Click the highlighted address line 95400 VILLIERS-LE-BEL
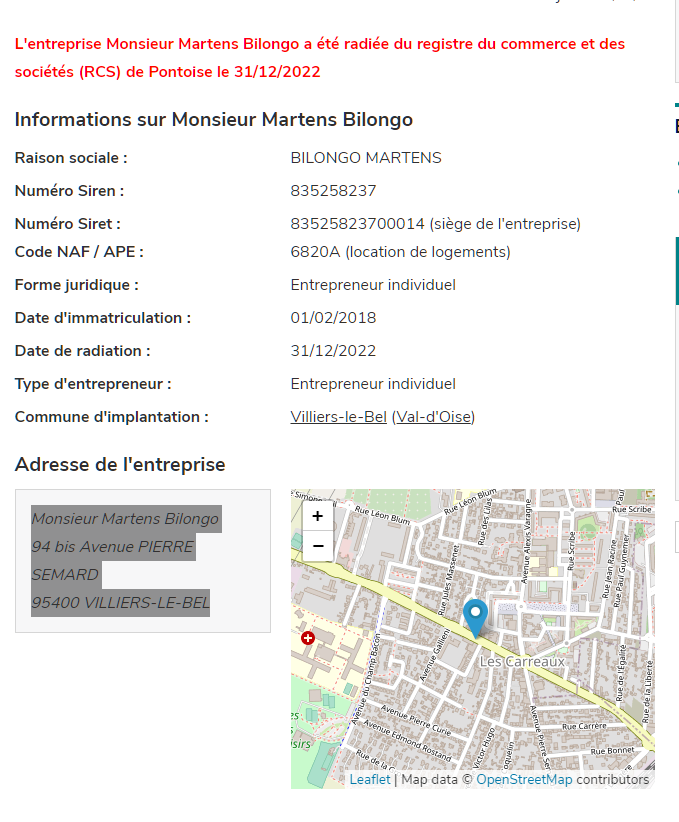This screenshot has height=822, width=679. [x=120, y=603]
